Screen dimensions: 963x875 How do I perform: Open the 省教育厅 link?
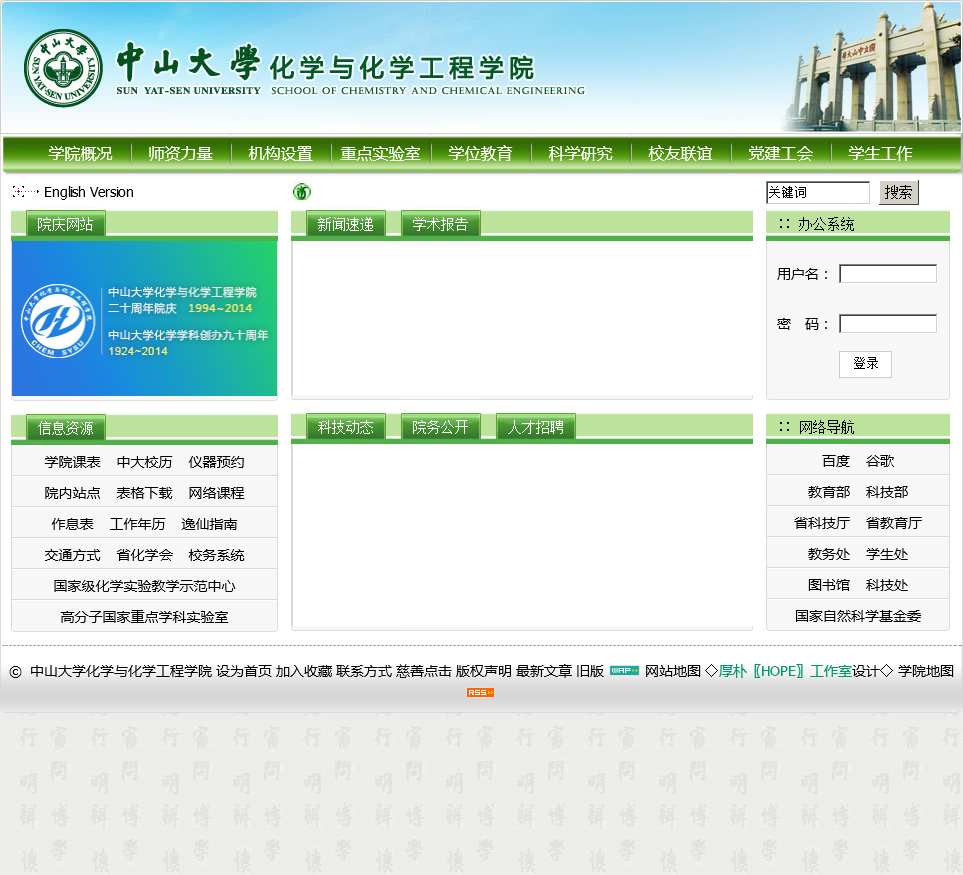[894, 523]
